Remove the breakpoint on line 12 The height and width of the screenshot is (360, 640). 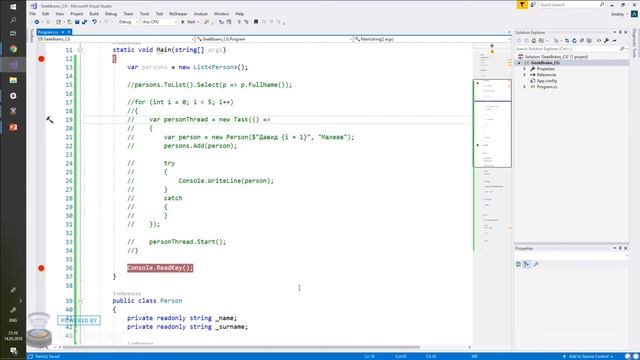click(41, 59)
